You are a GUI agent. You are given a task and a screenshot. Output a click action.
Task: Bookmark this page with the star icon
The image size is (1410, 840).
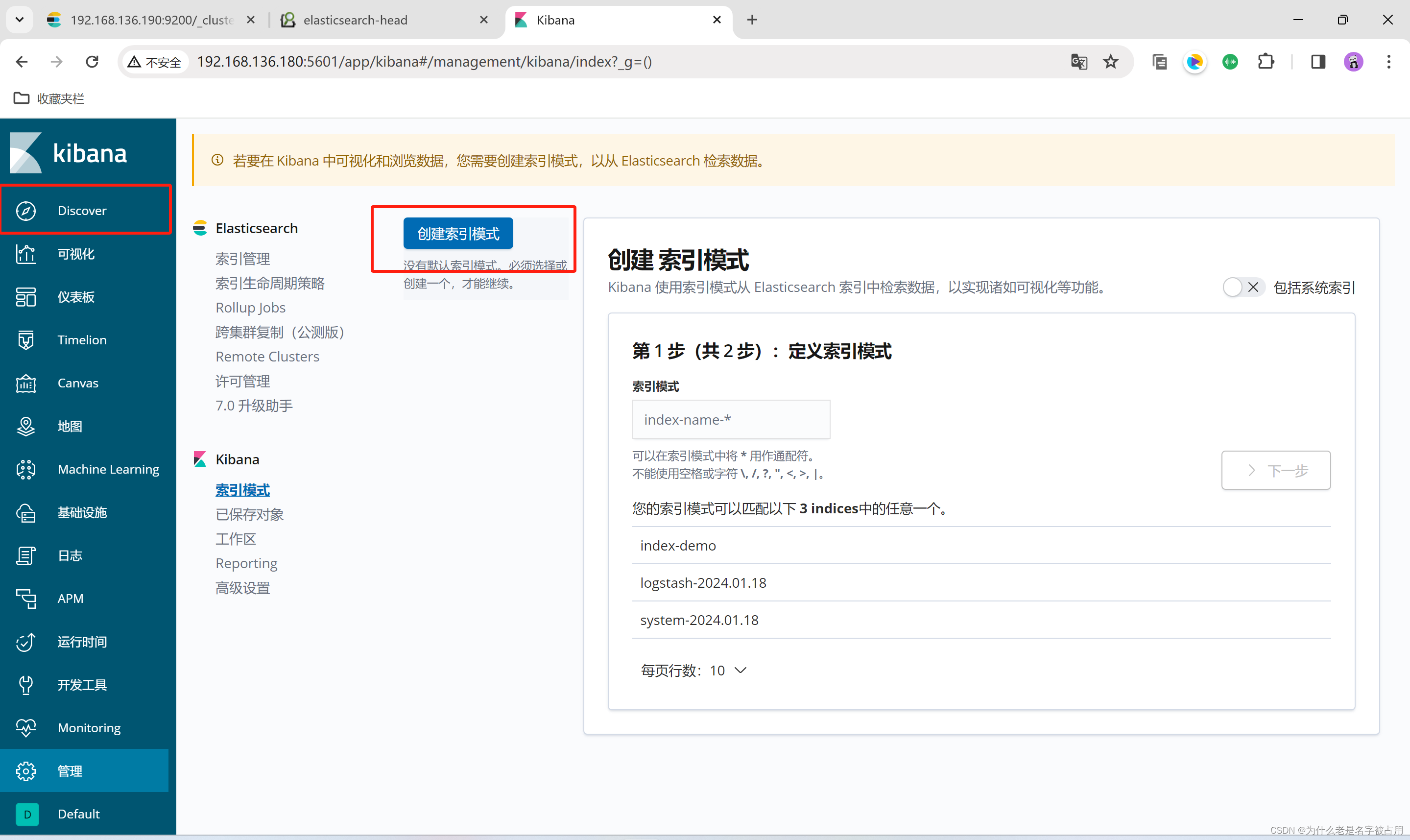pos(1110,62)
